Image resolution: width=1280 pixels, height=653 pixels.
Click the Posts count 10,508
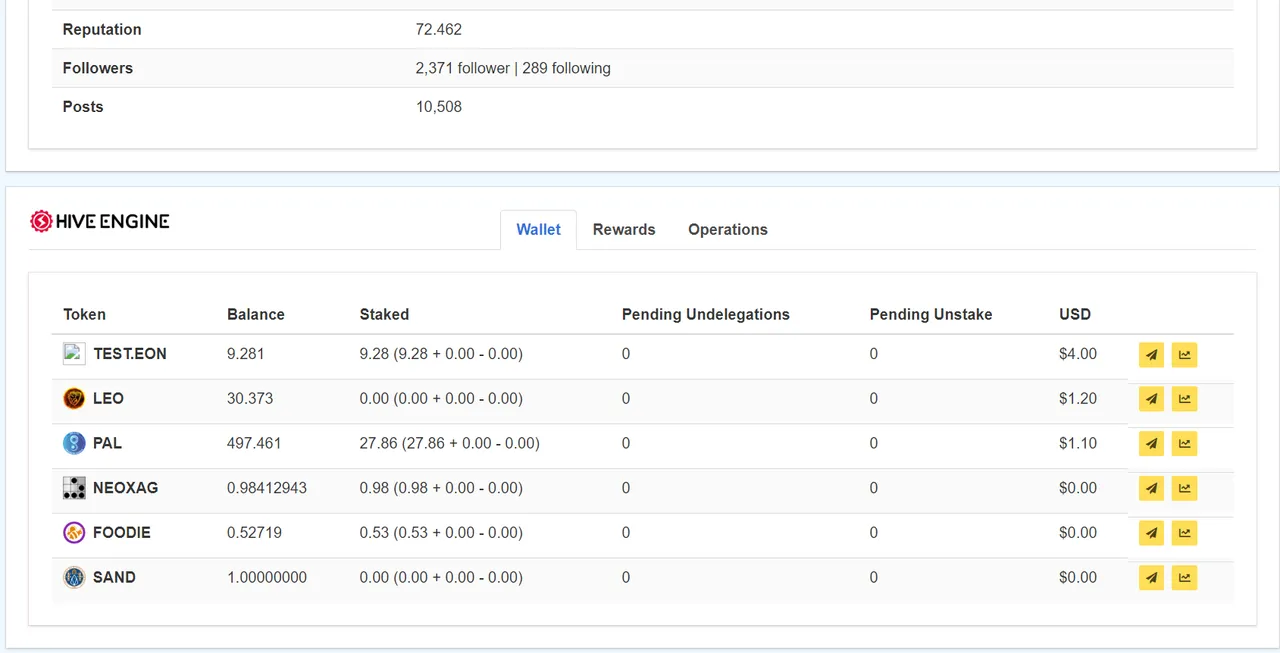[439, 107]
